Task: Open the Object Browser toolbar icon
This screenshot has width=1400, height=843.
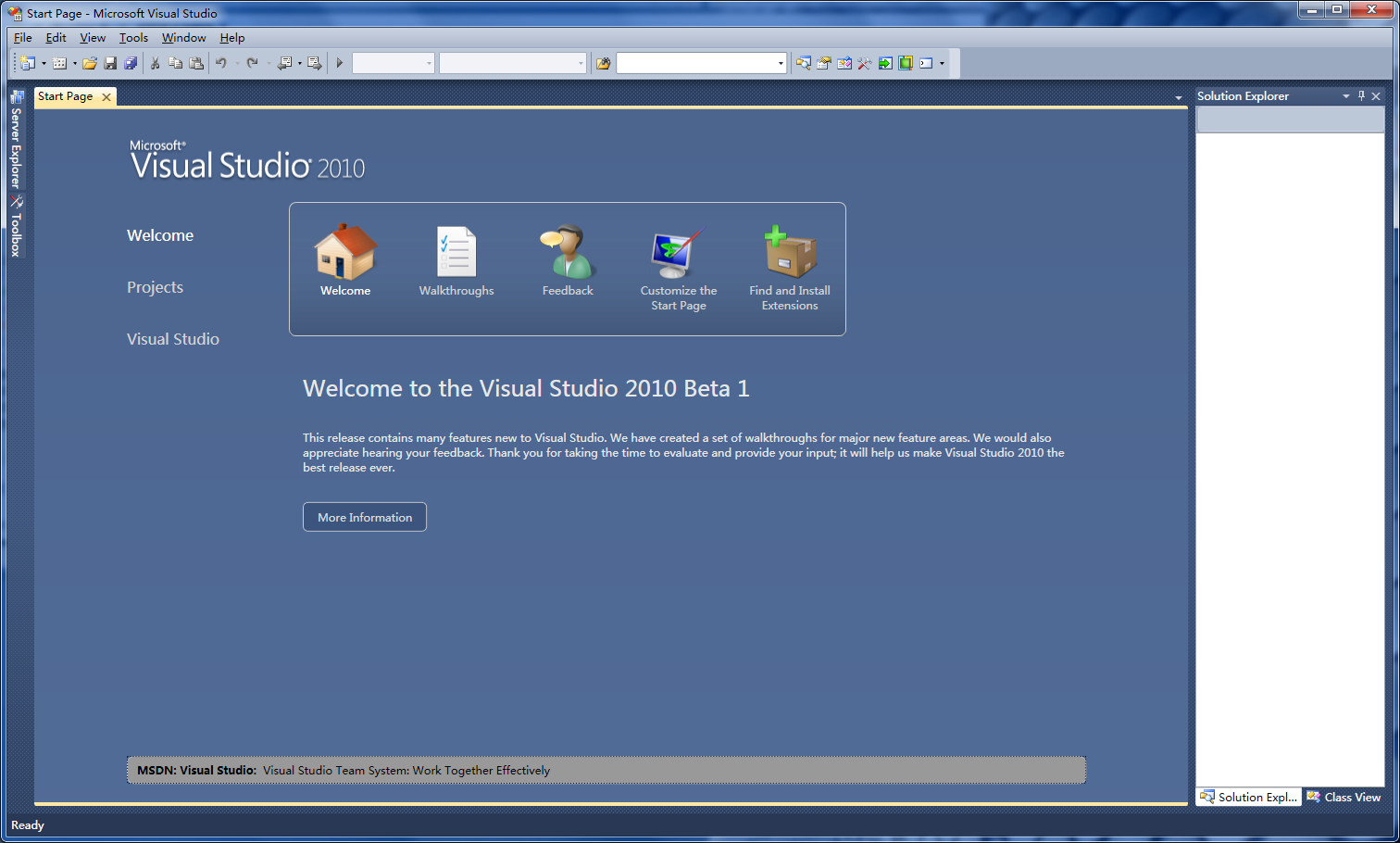Action: [844, 63]
